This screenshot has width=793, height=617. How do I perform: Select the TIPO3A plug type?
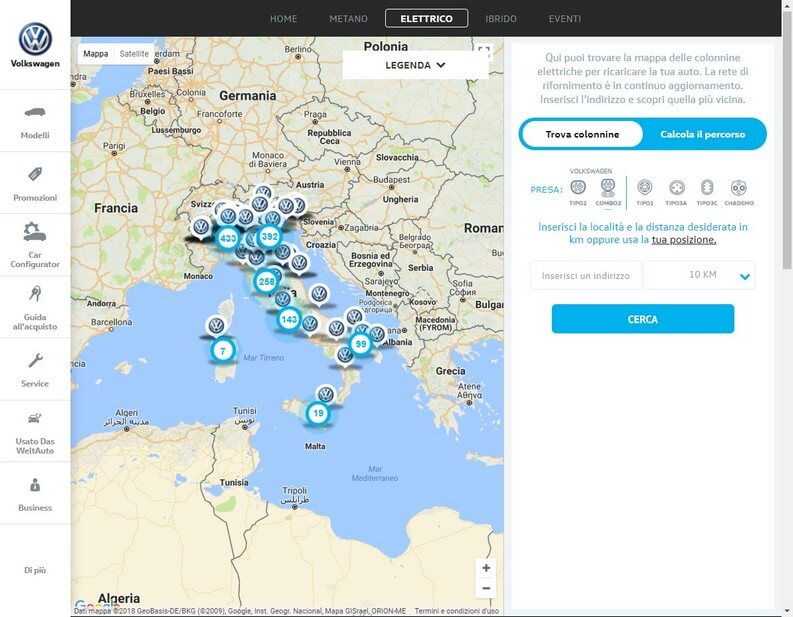676,192
